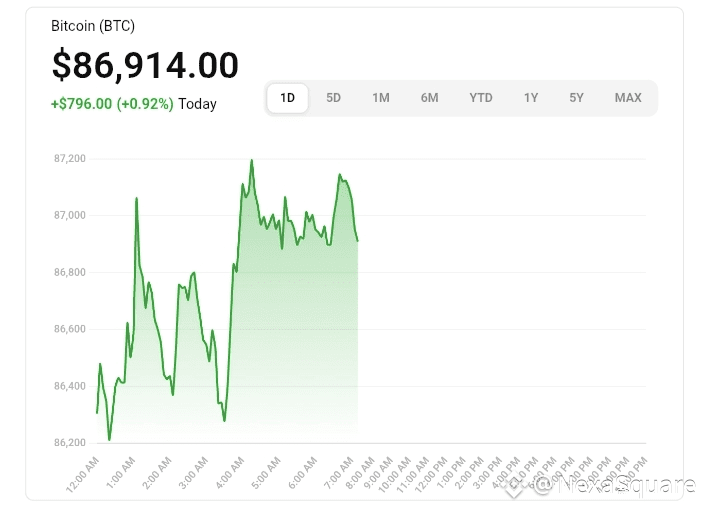Click the 86,200 y-axis label

pos(69,443)
